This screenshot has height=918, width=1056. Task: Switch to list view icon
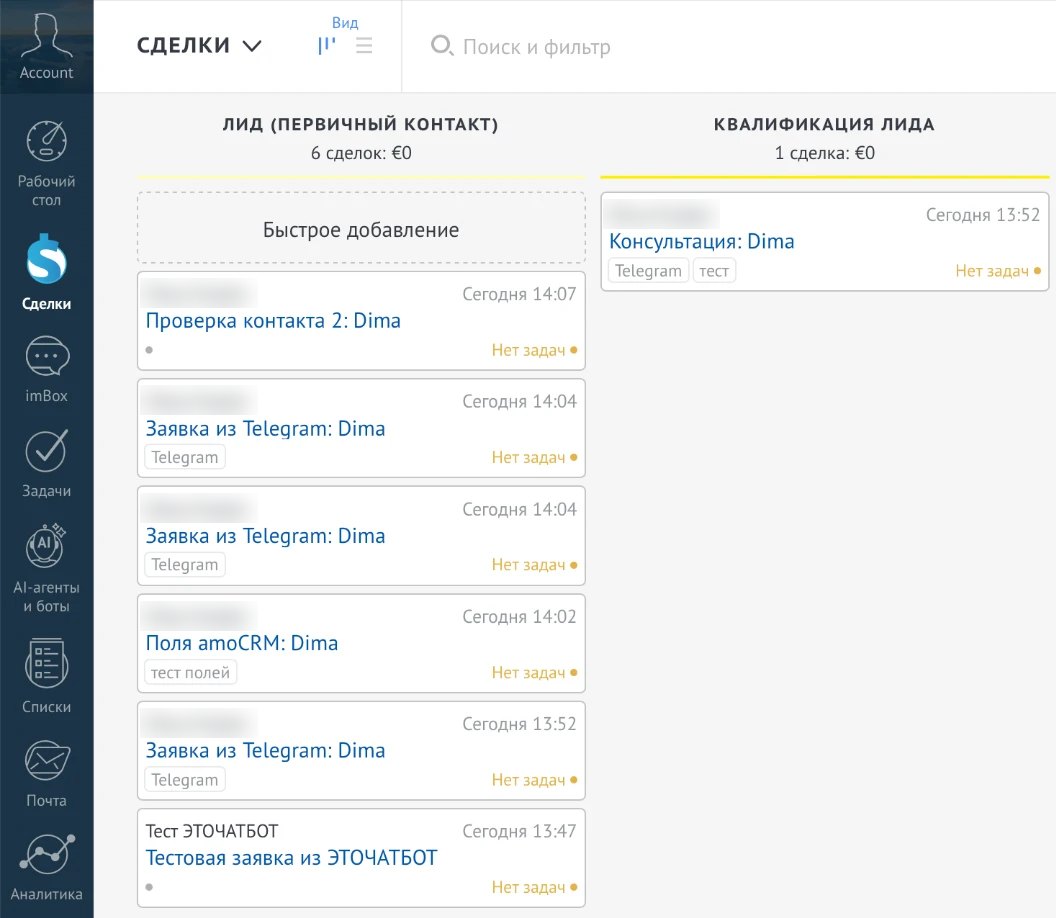(364, 46)
